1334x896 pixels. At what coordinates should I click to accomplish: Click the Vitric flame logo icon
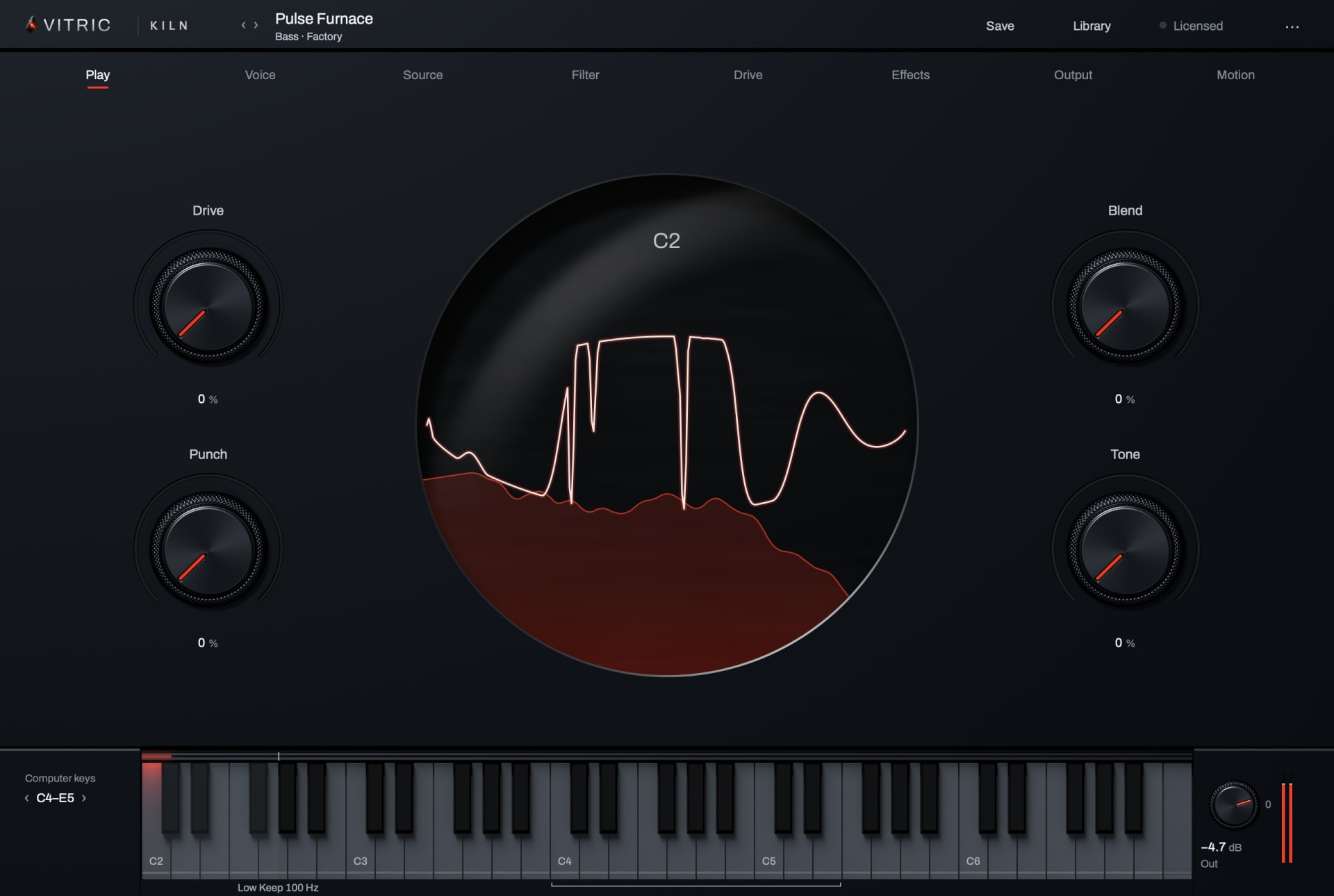(31, 25)
